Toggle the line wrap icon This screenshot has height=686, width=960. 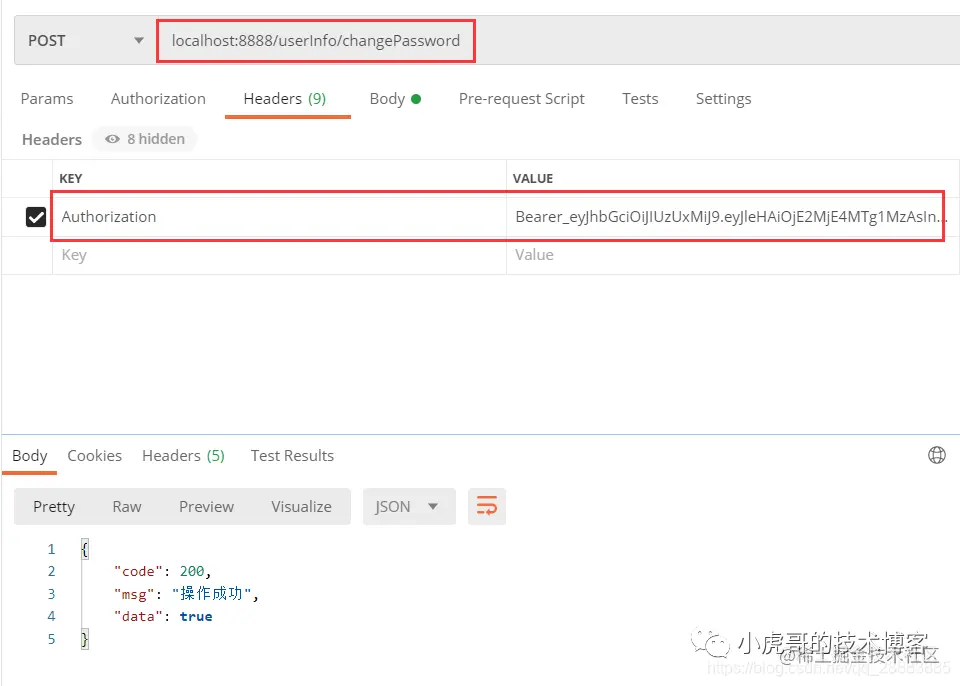click(487, 507)
